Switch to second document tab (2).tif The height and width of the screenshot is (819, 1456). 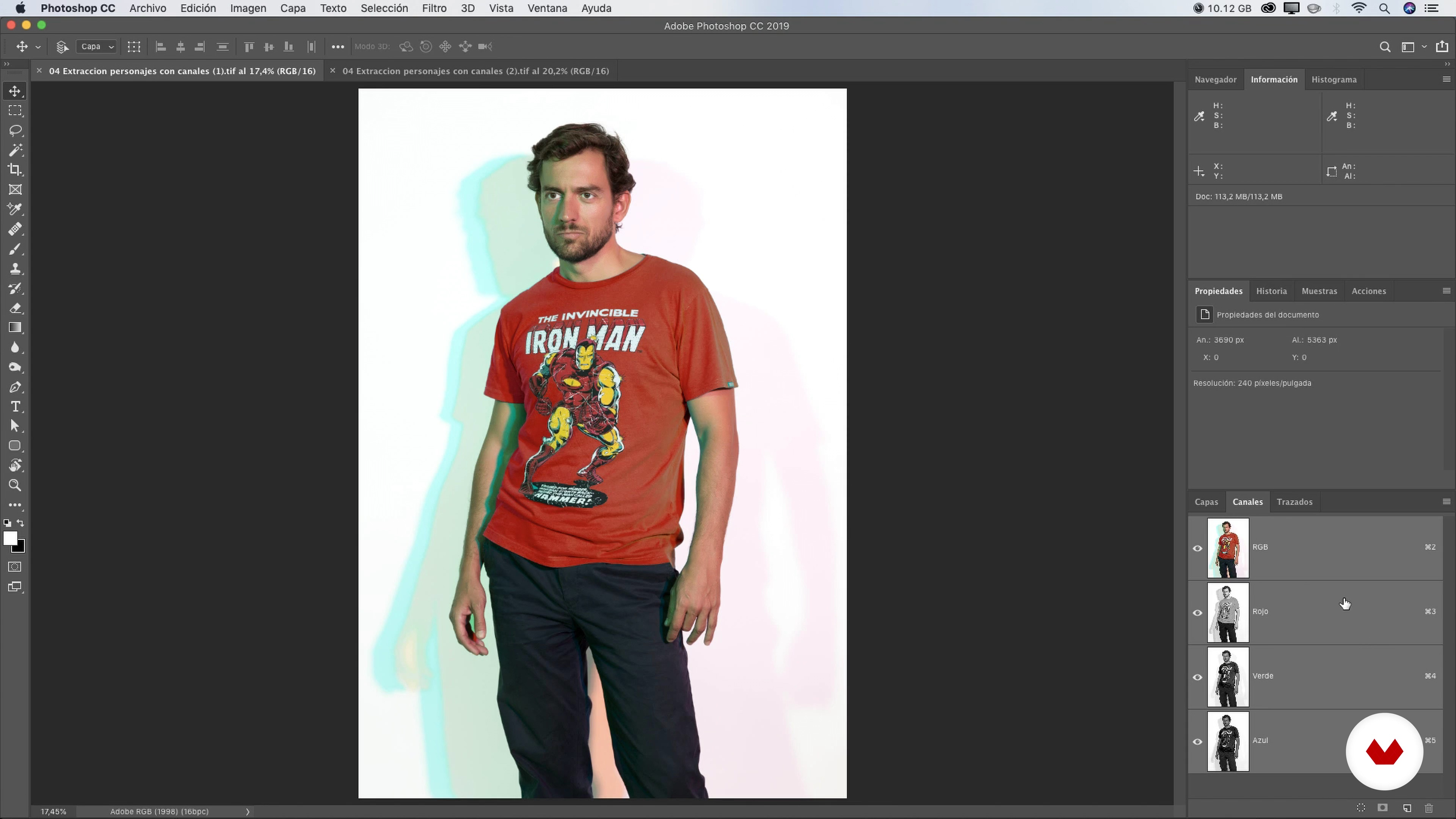475,71
